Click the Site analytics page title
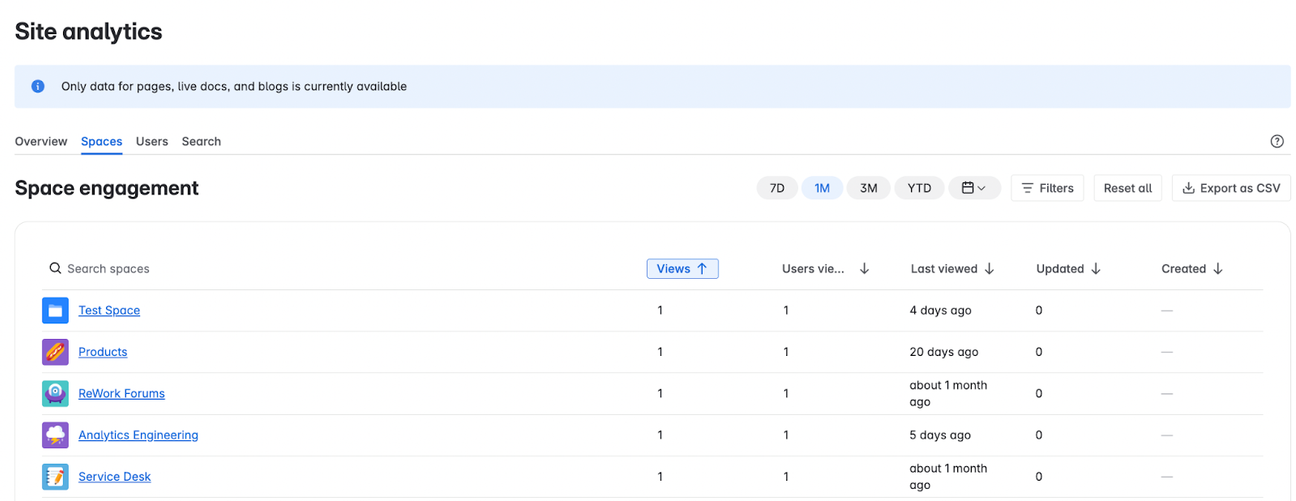This screenshot has width=1296, height=501. click(88, 31)
